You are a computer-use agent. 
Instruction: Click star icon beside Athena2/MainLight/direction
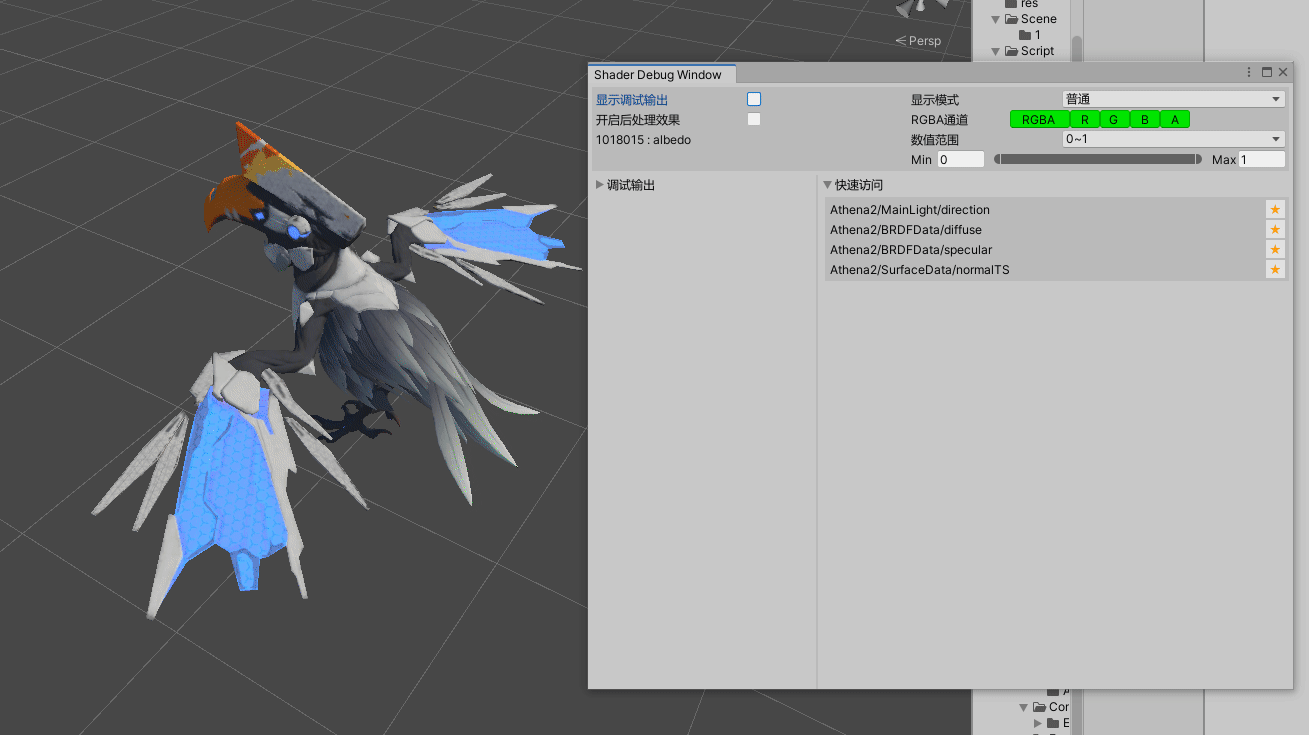(1274, 210)
